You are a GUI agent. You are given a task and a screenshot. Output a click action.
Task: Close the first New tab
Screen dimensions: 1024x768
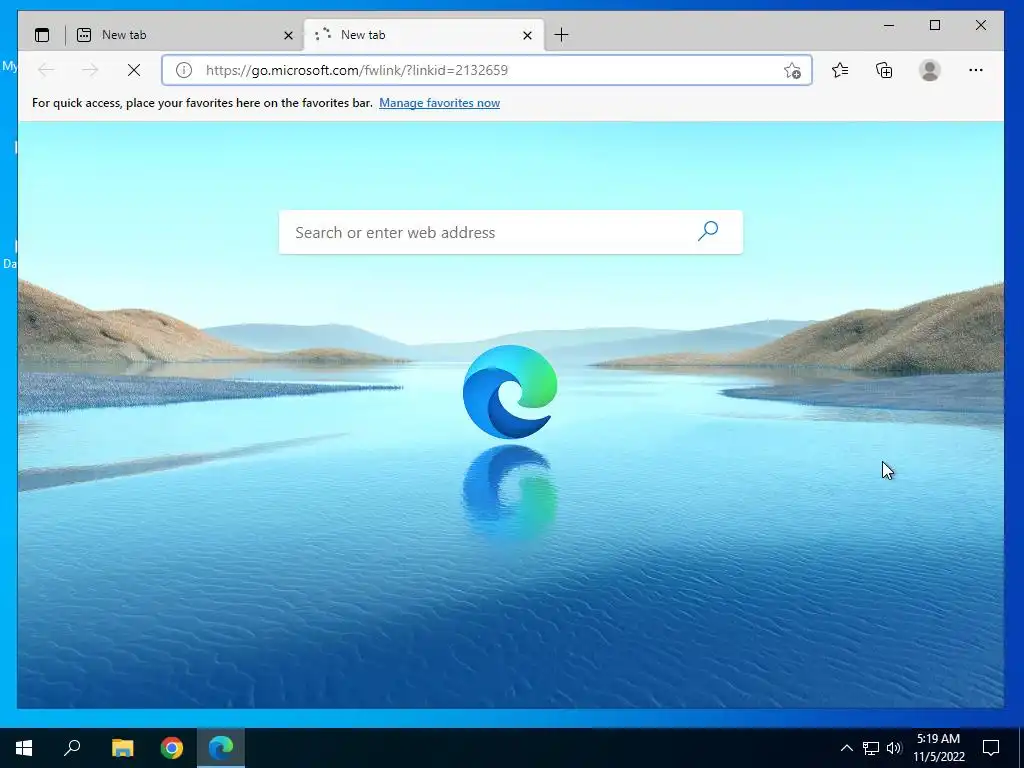(288, 35)
